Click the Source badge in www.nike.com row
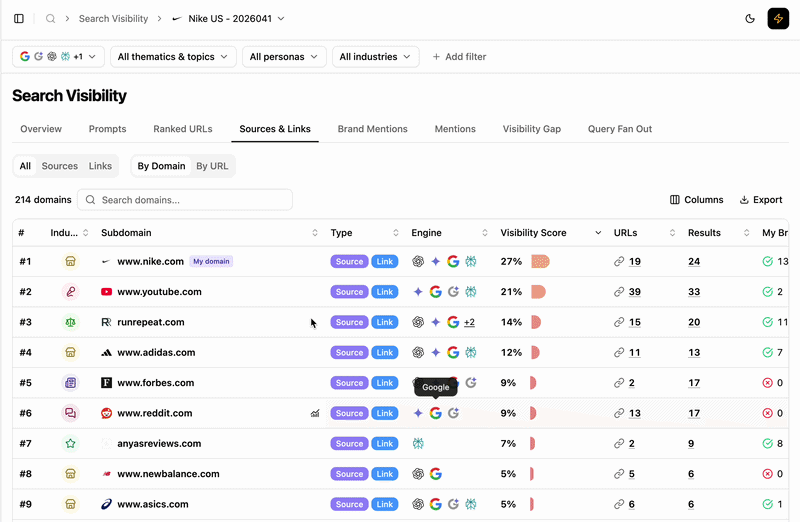The width and height of the screenshot is (800, 522). coord(349,261)
